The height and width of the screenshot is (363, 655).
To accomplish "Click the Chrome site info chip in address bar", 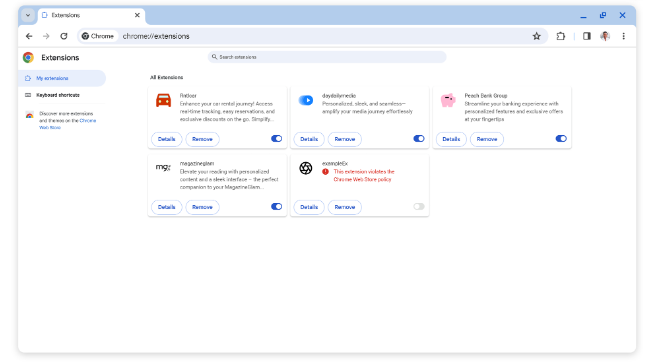I will [98, 36].
